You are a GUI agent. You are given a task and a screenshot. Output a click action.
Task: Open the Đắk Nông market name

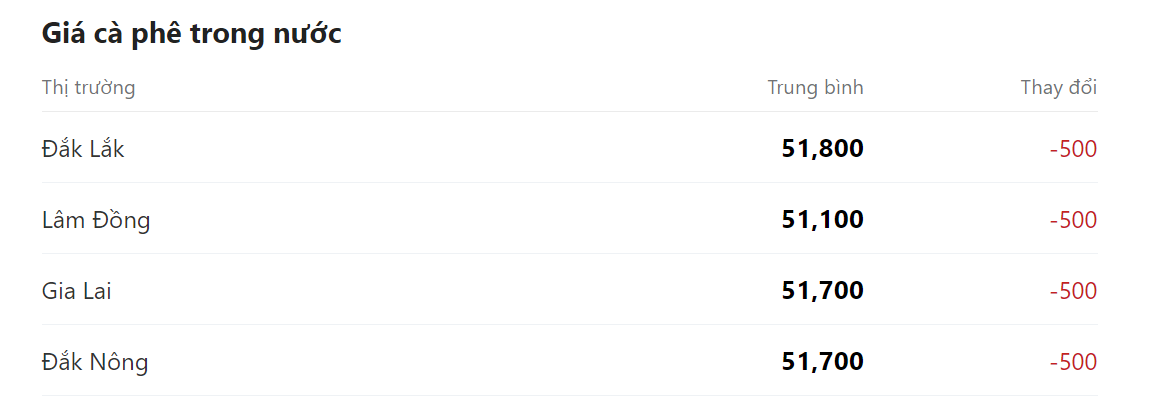click(x=95, y=362)
